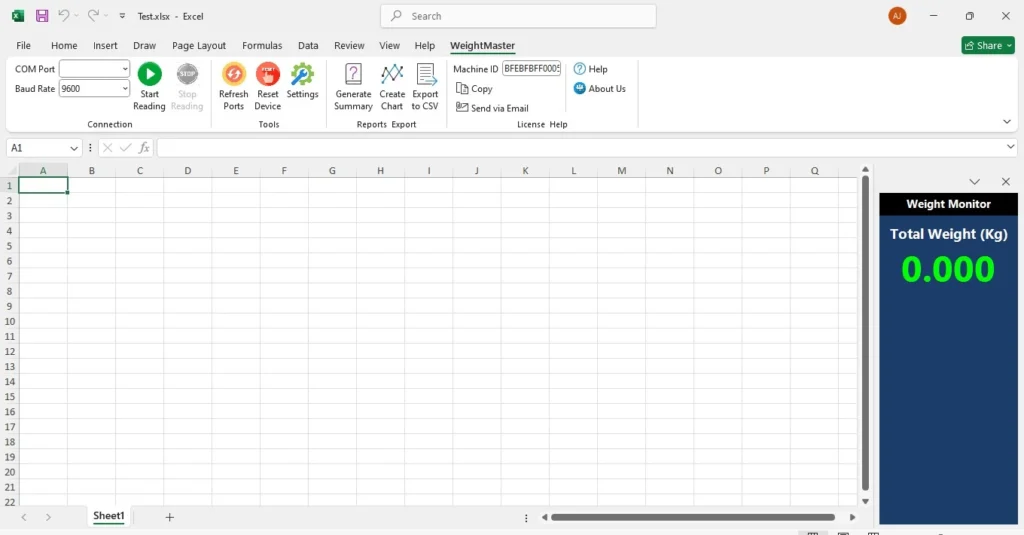Click the horizontal scrollbar at the bottom
Image resolution: width=1024 pixels, height=535 pixels.
click(x=692, y=518)
